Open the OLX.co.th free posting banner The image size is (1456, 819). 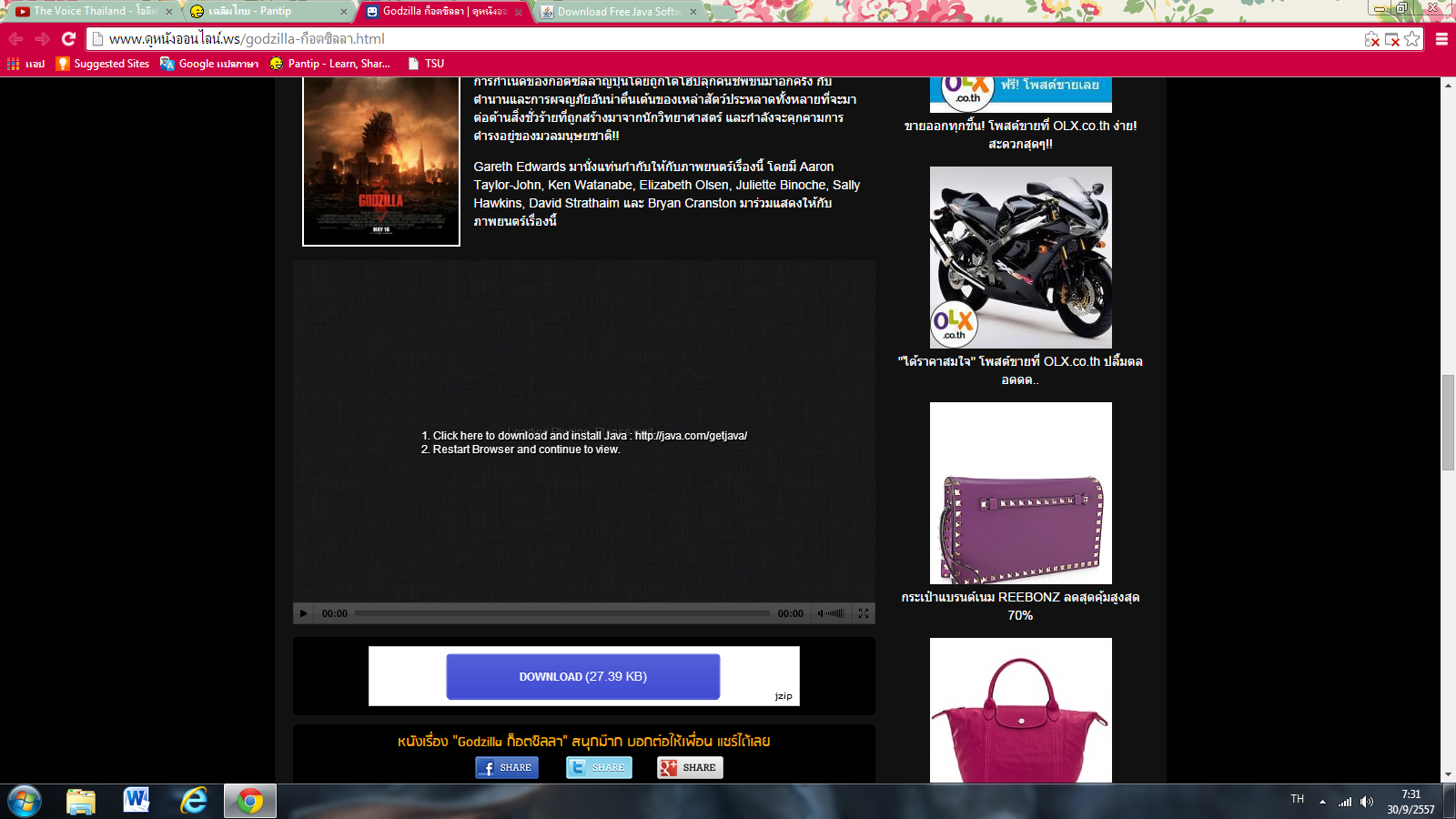[1021, 95]
